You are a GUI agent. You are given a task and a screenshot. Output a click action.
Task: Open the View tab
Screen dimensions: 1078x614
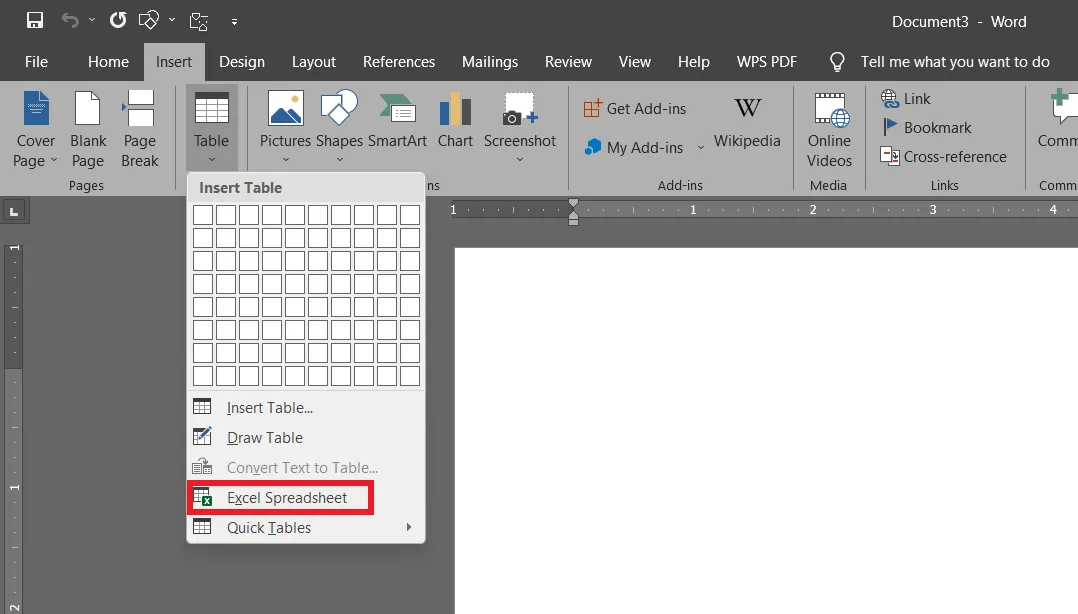click(635, 62)
